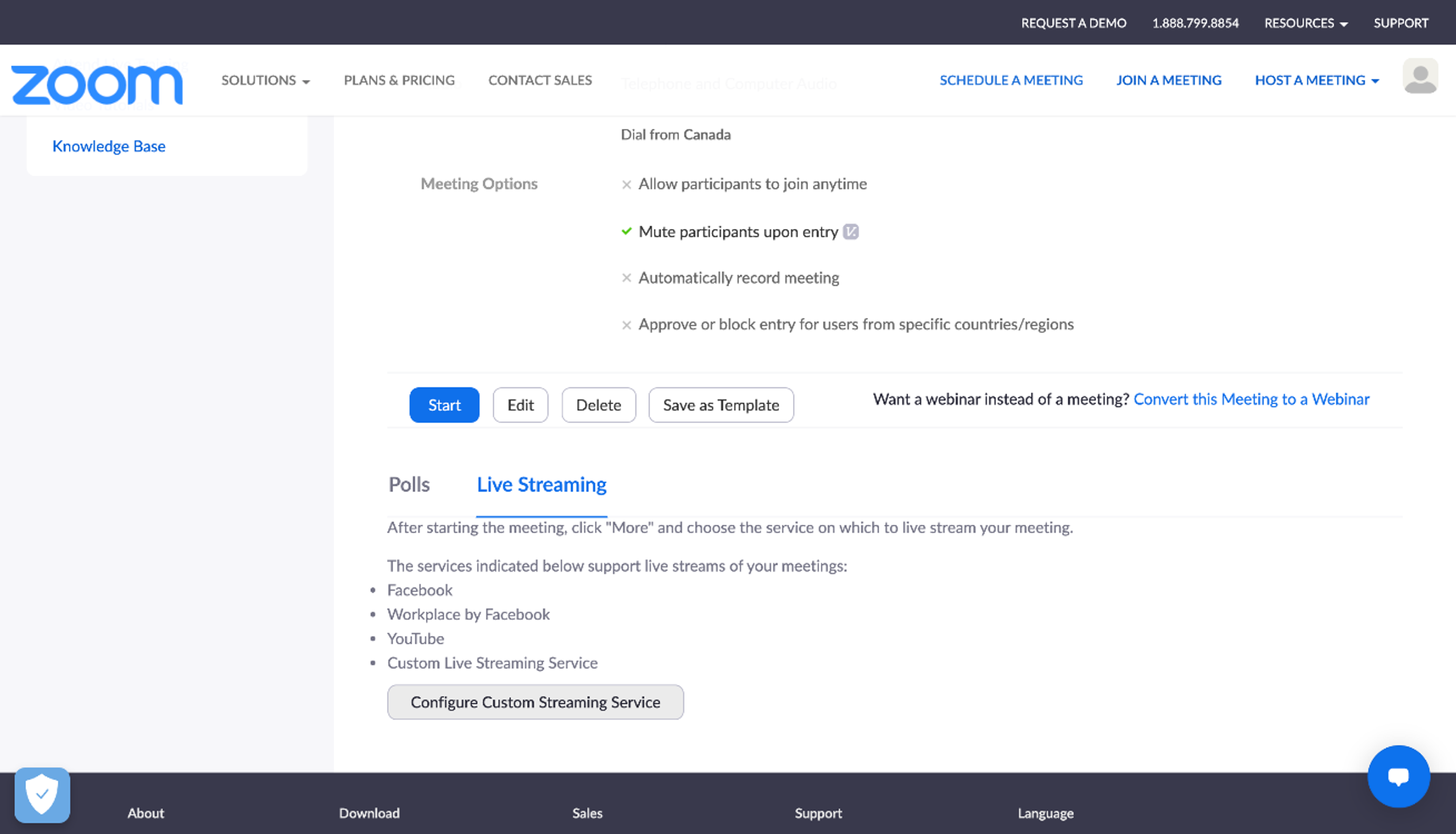The width and height of the screenshot is (1456, 834).
Task: Click Save as Template button
Action: 721,405
